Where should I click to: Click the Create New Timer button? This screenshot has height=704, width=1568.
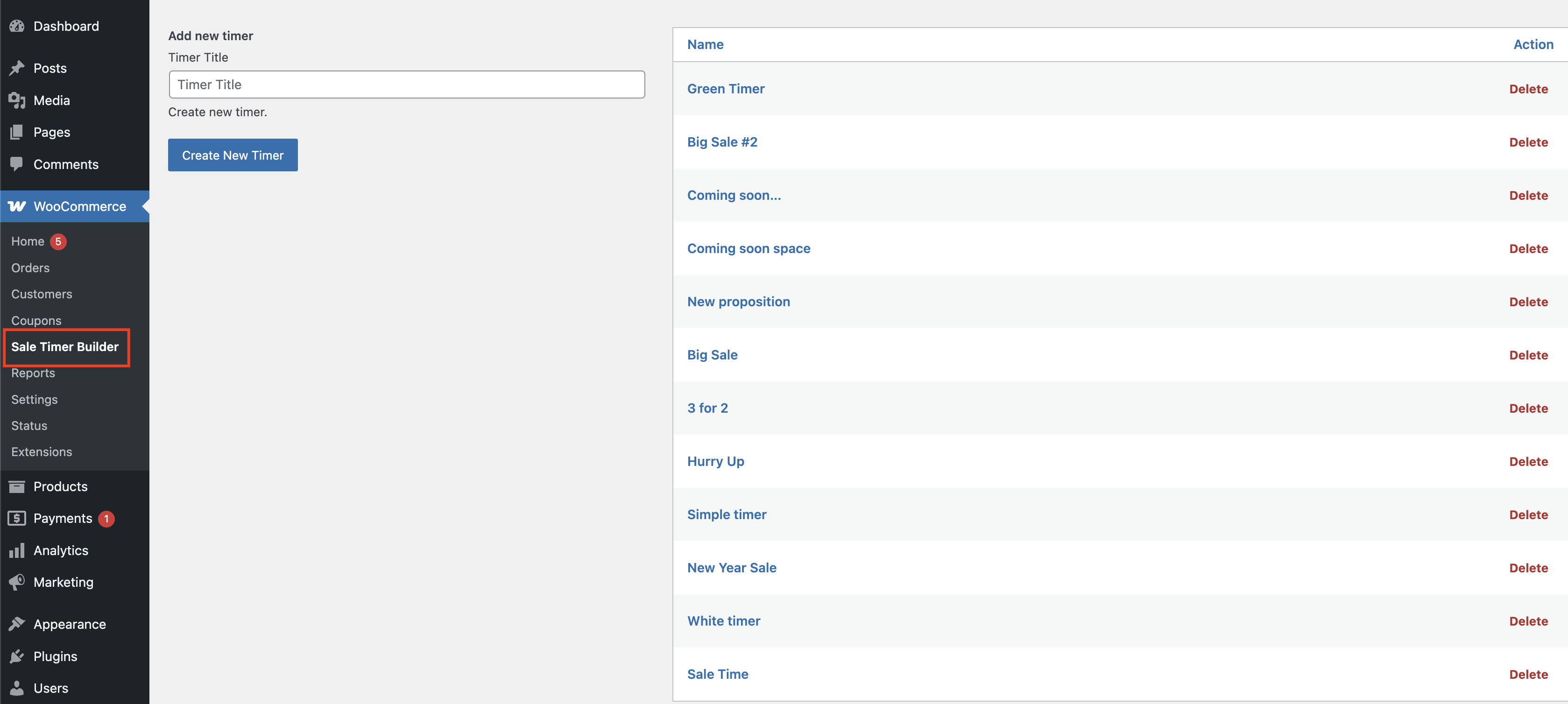click(233, 155)
